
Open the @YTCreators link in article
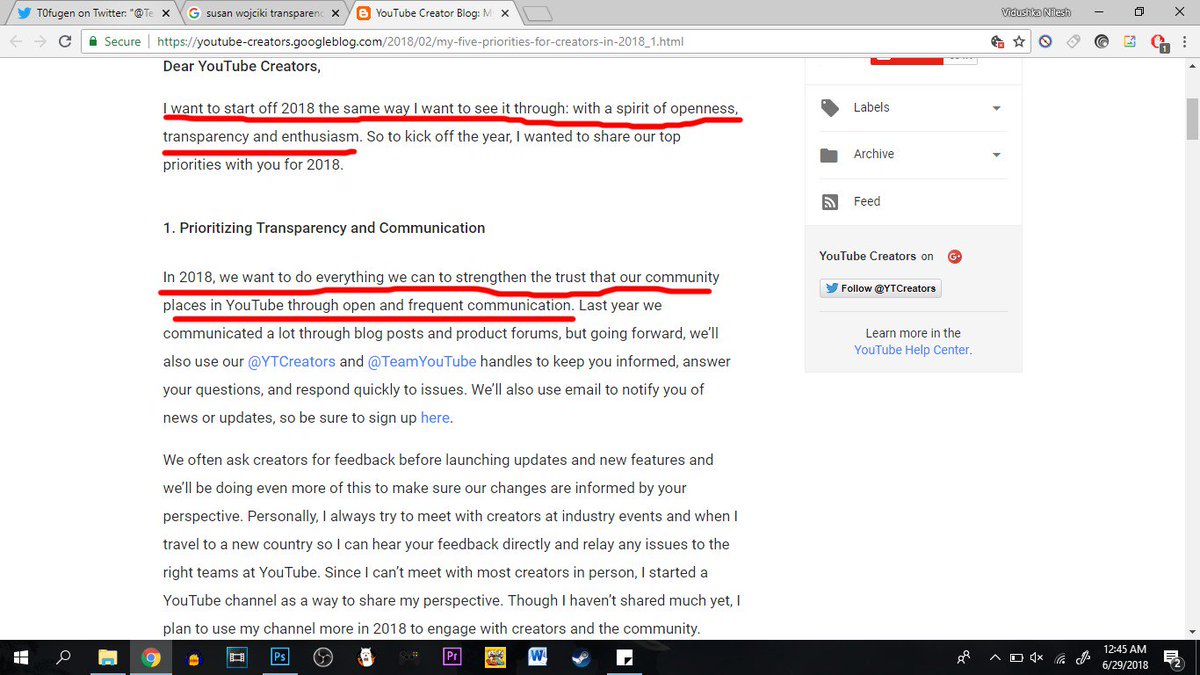tap(291, 361)
